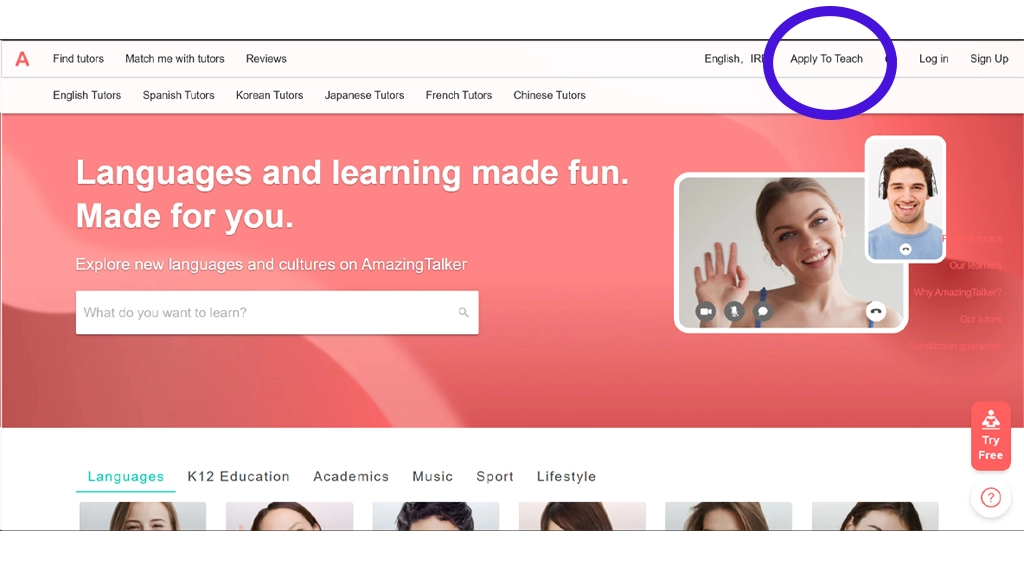1024x570 pixels.
Task: Open the Academics tab
Action: pyautogui.click(x=350, y=477)
